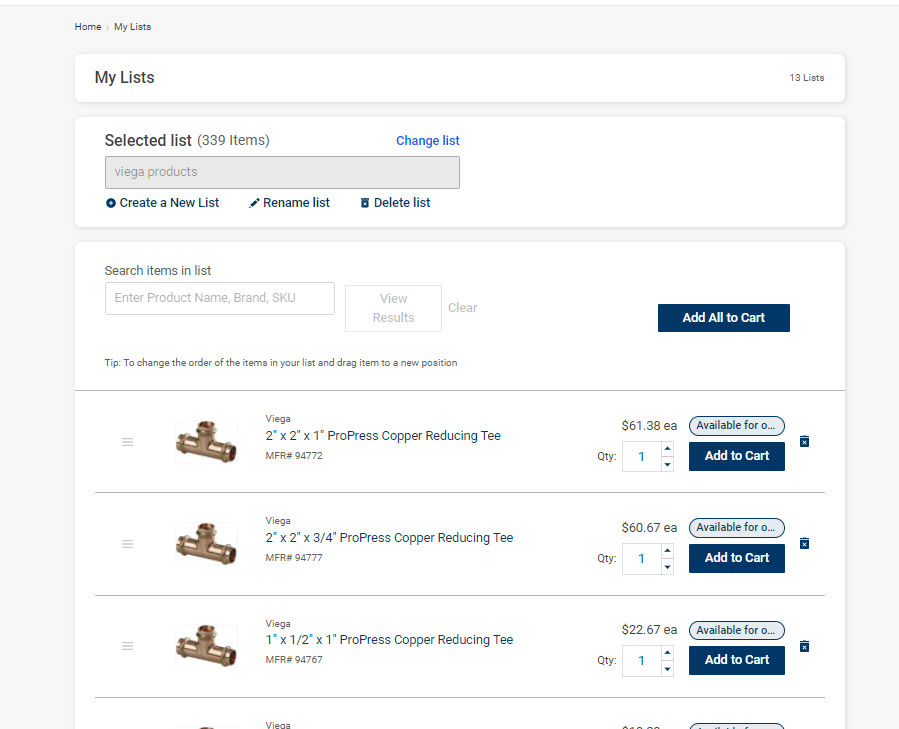The image size is (899, 729).
Task: Click the $61.38 ea price
Action: pos(649,426)
